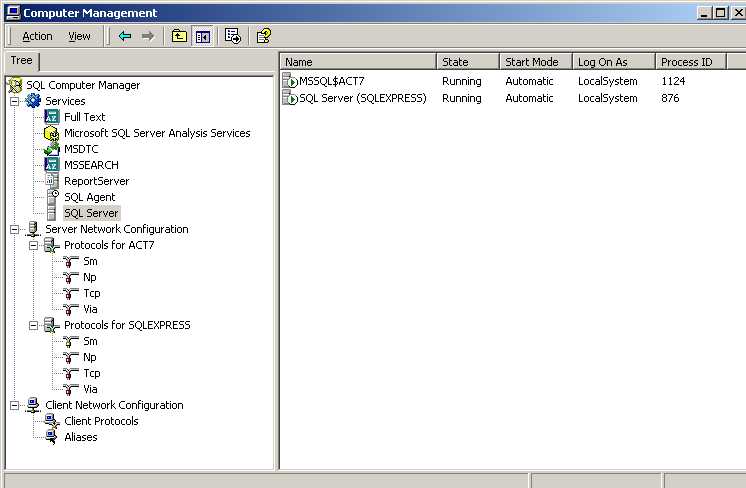Click the Computer Management title bar icon
The height and width of the screenshot is (488, 746).
coord(13,12)
